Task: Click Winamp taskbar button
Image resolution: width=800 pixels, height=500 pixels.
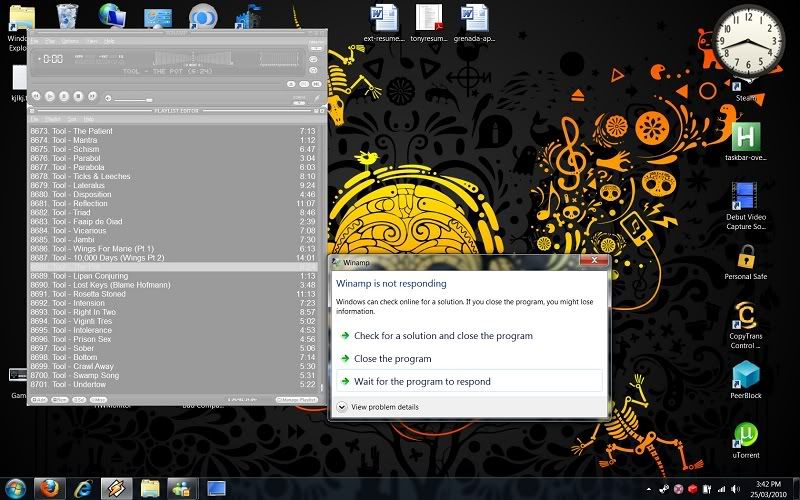Action: tap(116, 489)
